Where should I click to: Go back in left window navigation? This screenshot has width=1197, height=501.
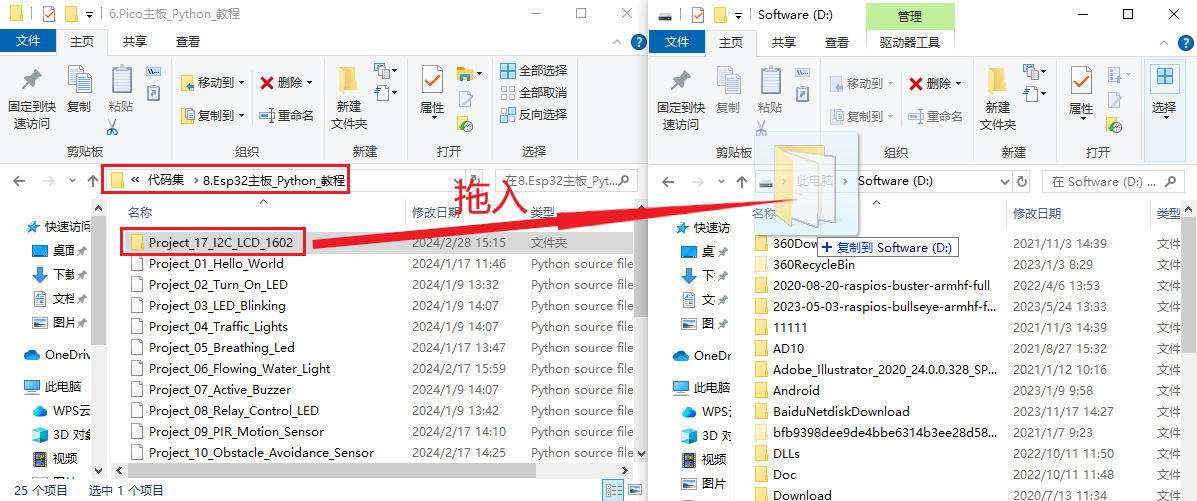19,181
